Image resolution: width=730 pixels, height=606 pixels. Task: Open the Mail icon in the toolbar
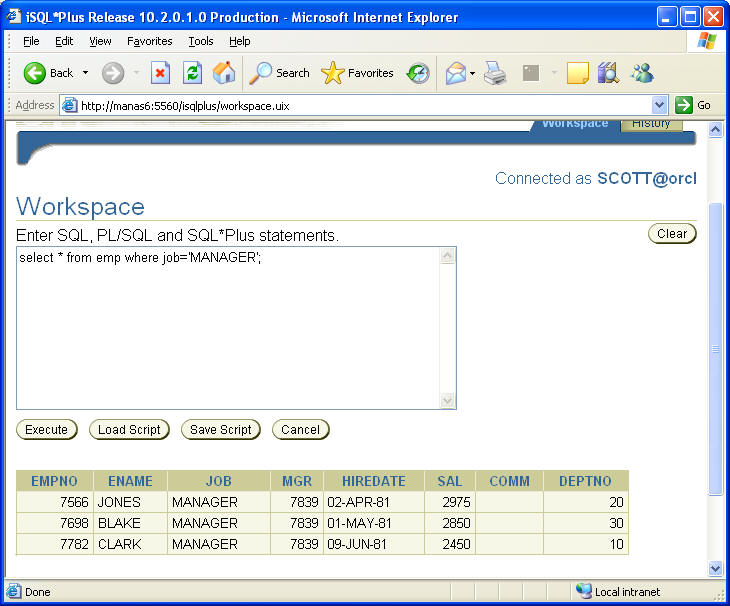455,73
